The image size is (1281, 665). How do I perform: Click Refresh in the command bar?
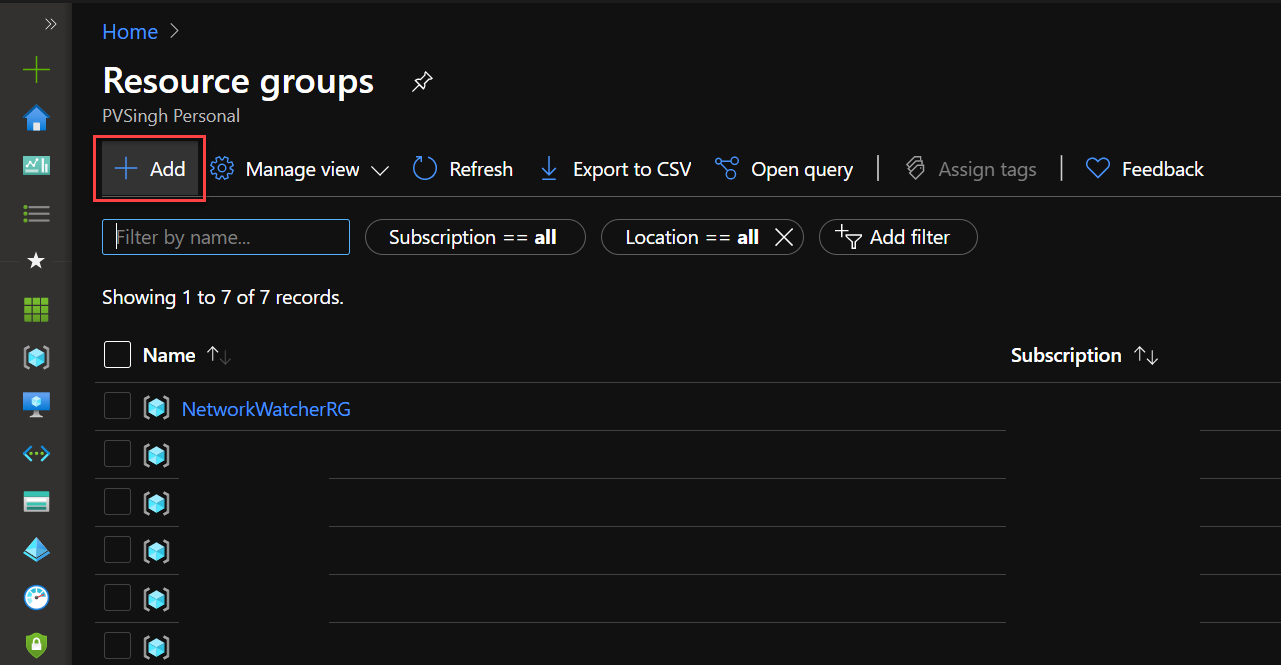tap(464, 170)
